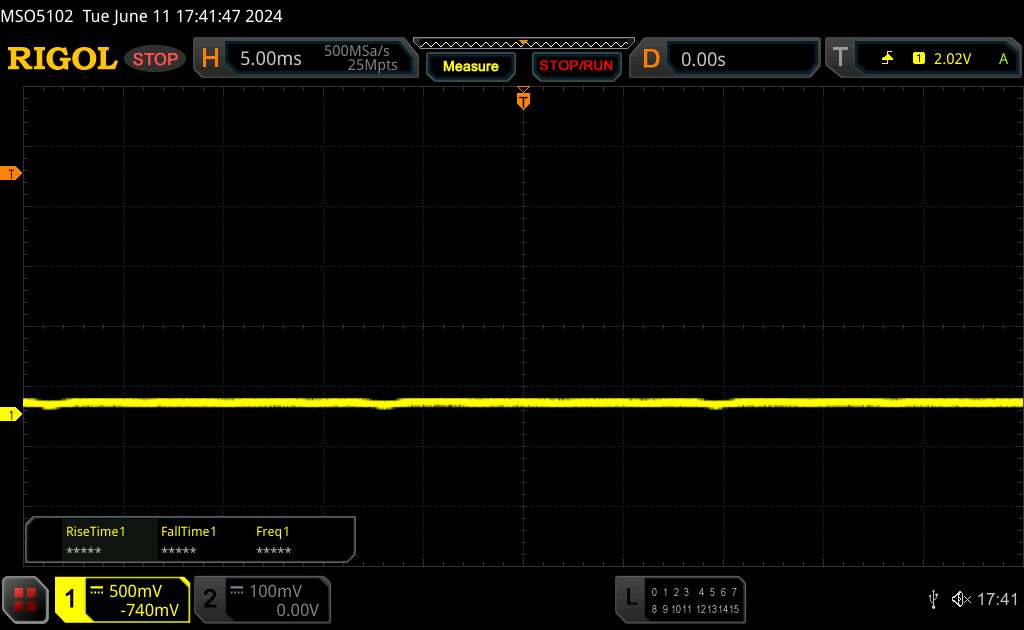Click the trigger sweep mode A indicator
Image resolution: width=1024 pixels, height=630 pixels.
1003,59
